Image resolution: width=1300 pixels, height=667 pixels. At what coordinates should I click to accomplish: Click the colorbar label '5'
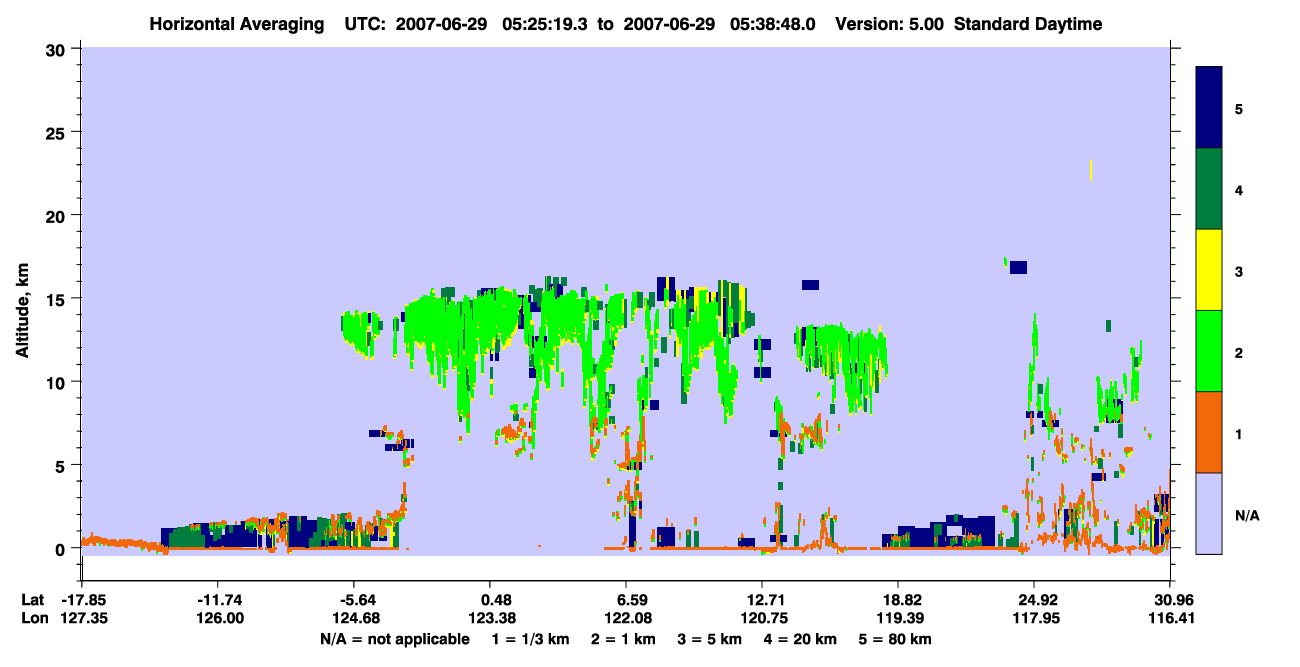(1239, 108)
